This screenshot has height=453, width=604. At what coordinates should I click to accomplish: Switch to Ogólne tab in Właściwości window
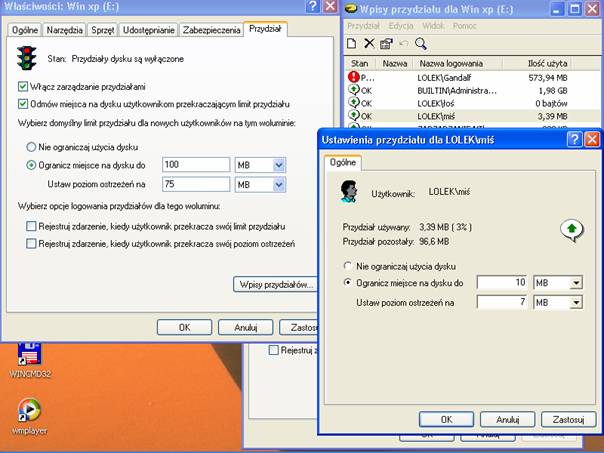pyautogui.click(x=25, y=30)
